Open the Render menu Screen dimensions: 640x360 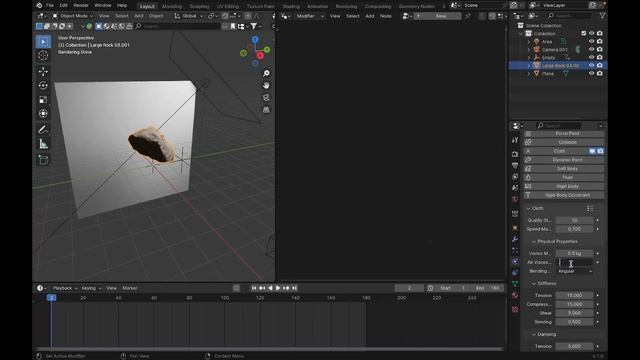pos(81,5)
